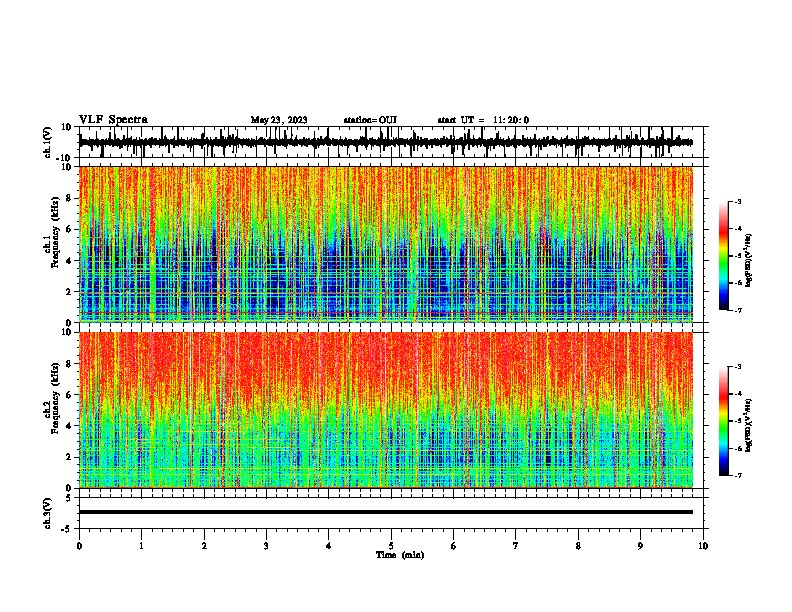Image resolution: width=792 pixels, height=612 pixels.
Task: Click time axis tick label "7"
Action: pyautogui.click(x=516, y=546)
